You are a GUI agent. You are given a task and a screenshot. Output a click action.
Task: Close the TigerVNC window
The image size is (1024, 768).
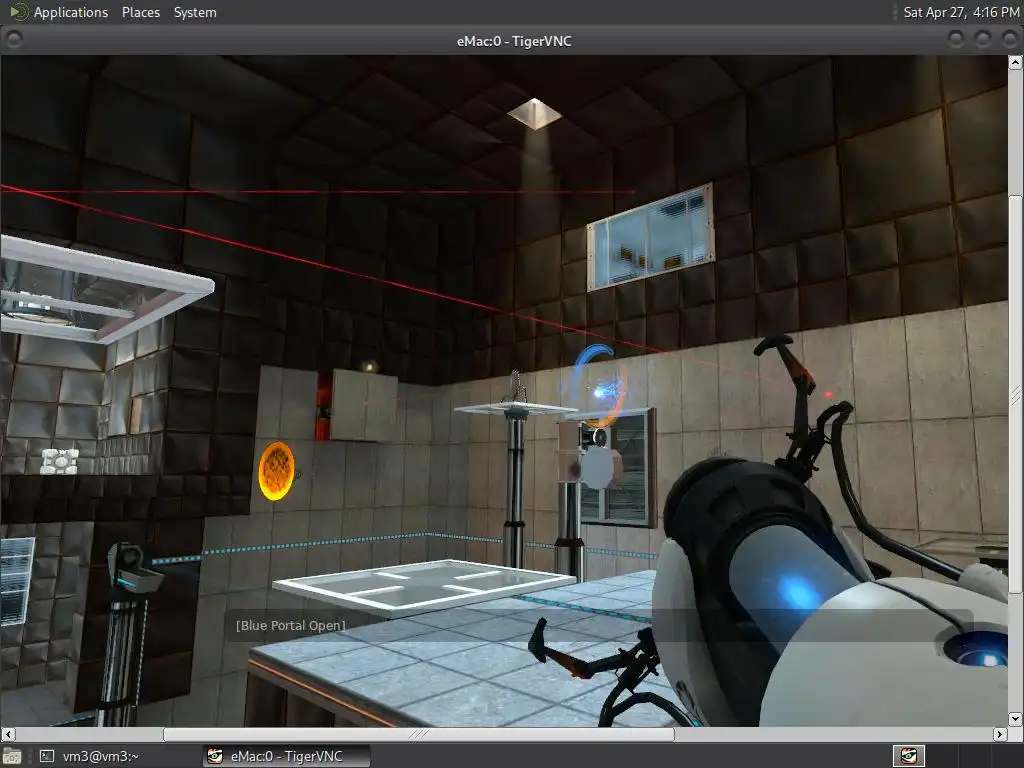(x=1009, y=40)
